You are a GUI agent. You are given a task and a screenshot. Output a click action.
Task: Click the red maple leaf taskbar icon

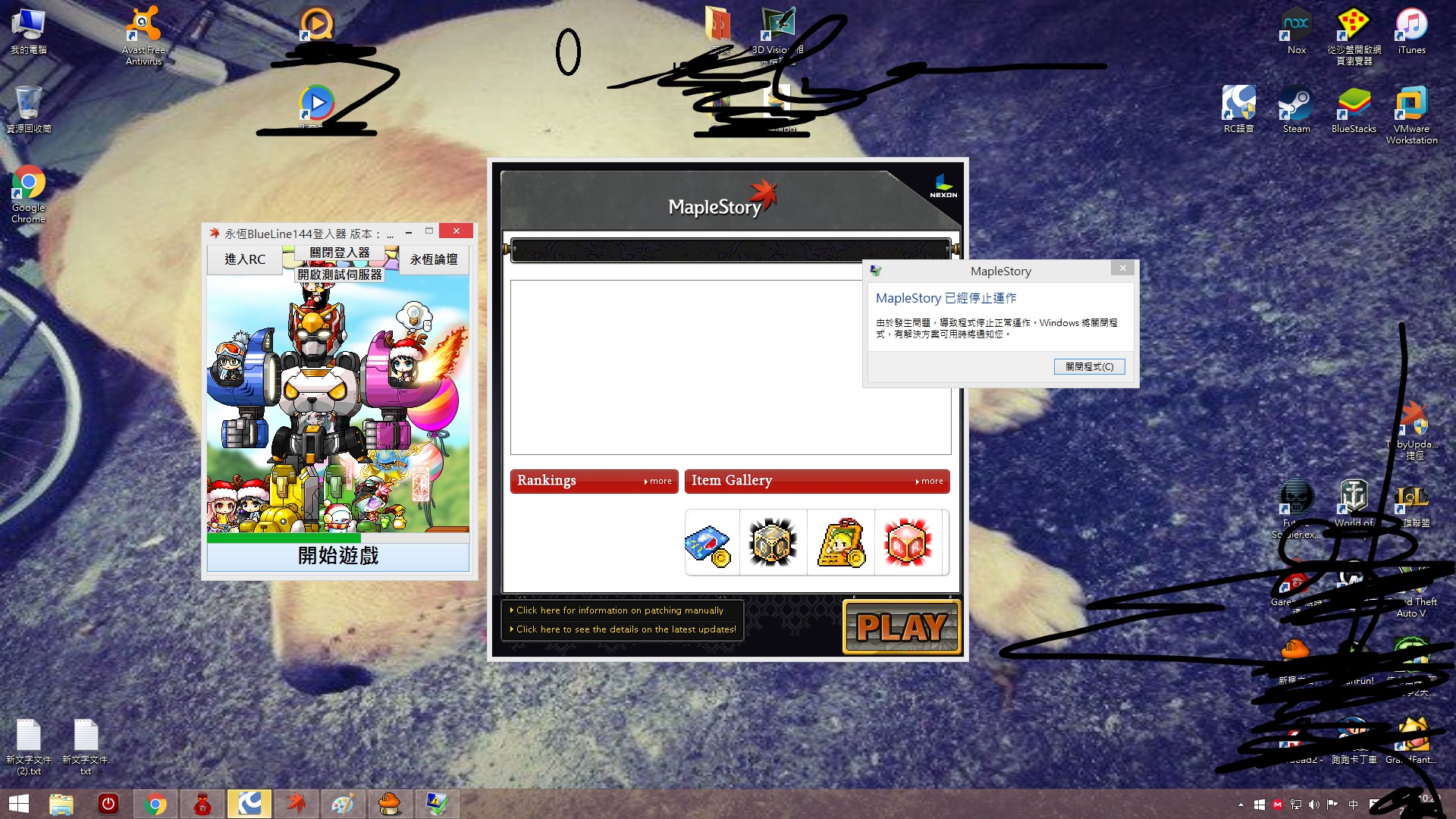coord(297,804)
